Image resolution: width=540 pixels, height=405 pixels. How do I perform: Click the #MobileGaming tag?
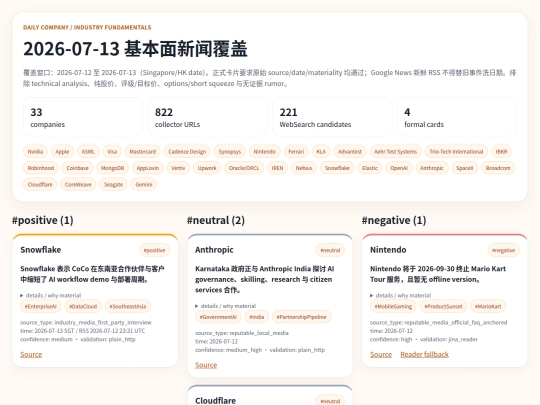[393, 306]
